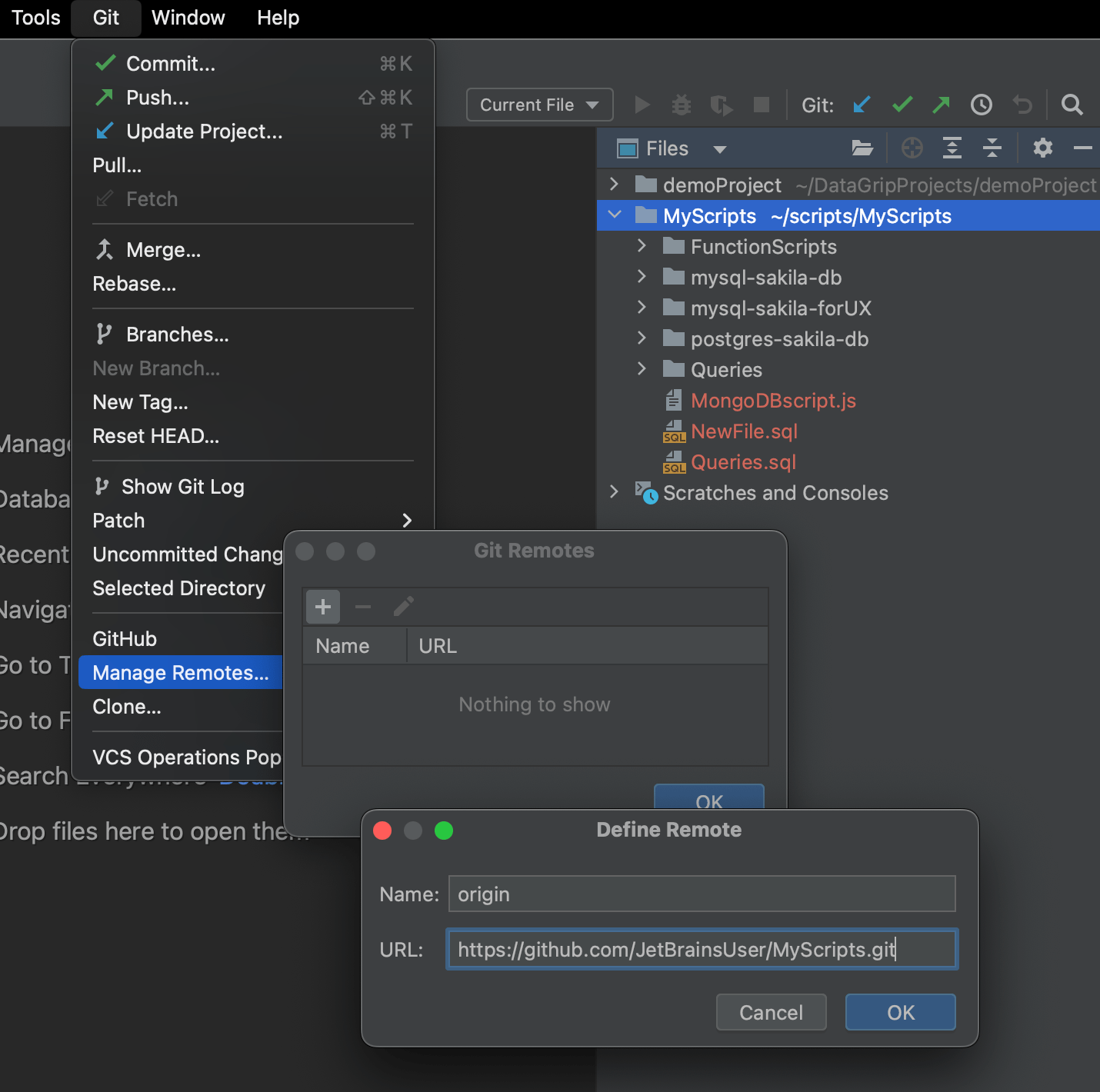The height and width of the screenshot is (1092, 1100).
Task: Open the Files view dropdown arrow
Action: coord(719,149)
